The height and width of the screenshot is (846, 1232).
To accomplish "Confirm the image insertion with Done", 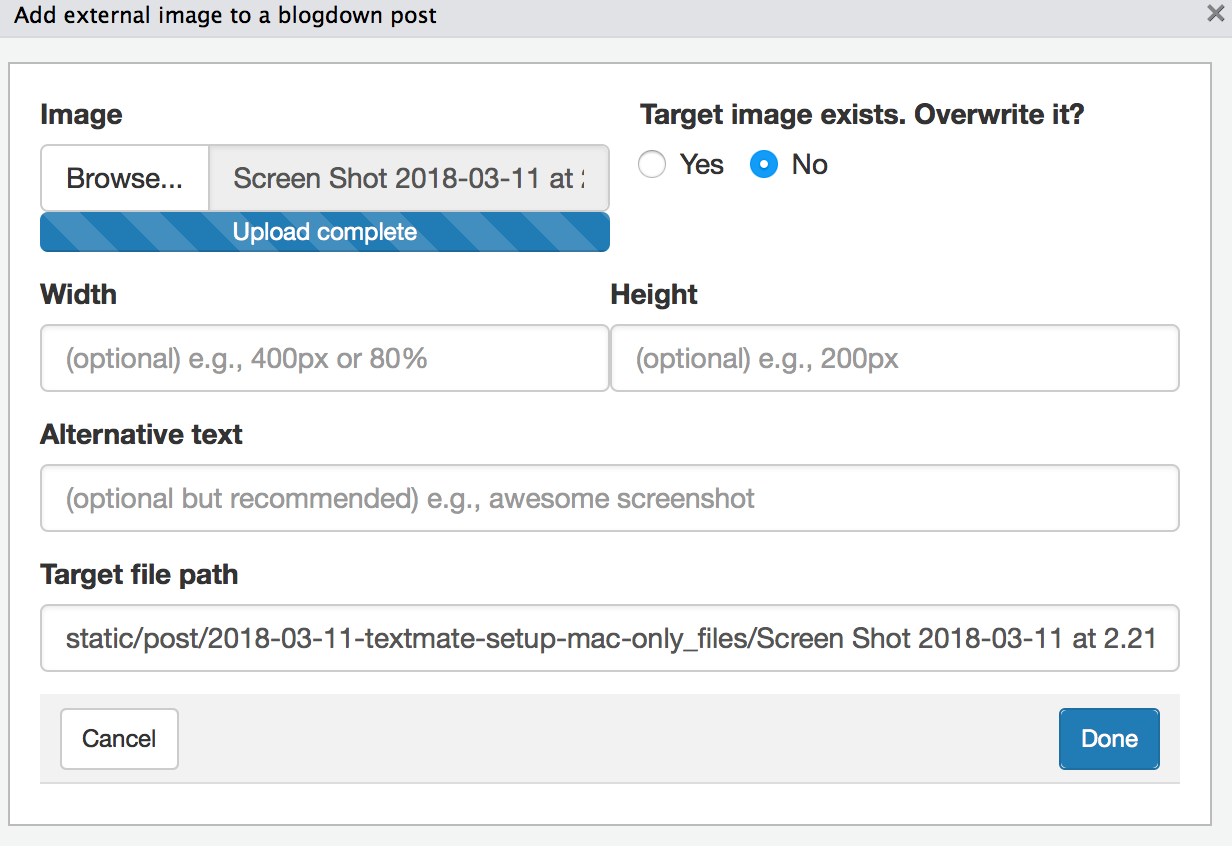I will [x=1108, y=738].
